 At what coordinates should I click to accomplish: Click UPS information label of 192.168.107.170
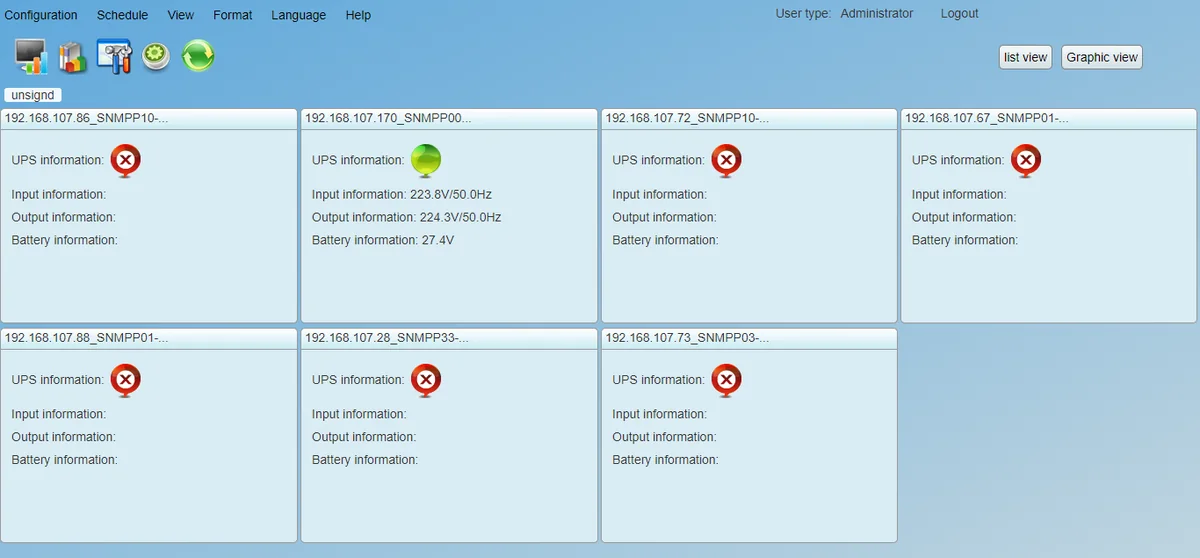(358, 160)
